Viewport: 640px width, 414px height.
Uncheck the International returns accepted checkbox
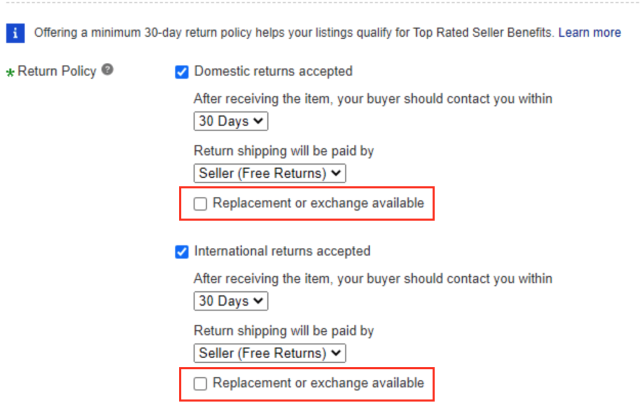coord(182,252)
